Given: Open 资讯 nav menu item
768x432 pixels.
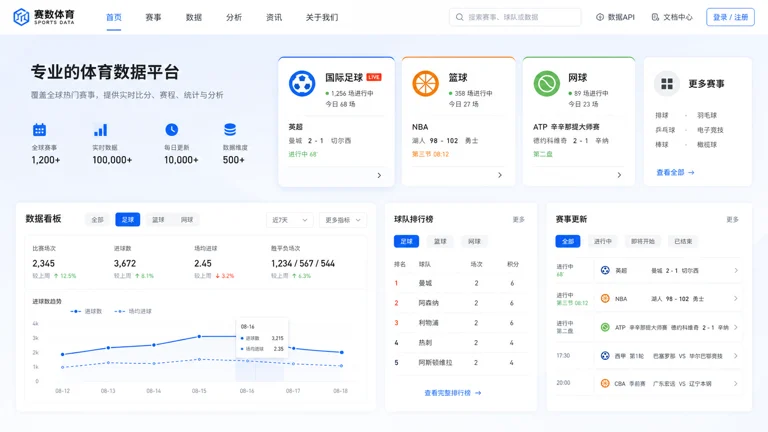Looking at the screenshot, I should coord(274,17).
